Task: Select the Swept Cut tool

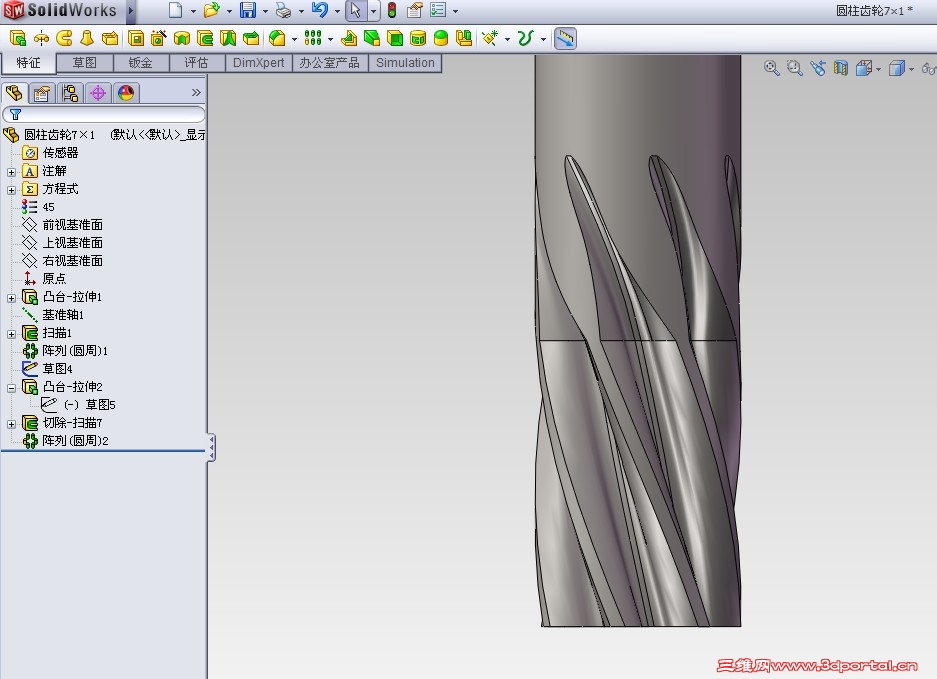Action: (205, 39)
